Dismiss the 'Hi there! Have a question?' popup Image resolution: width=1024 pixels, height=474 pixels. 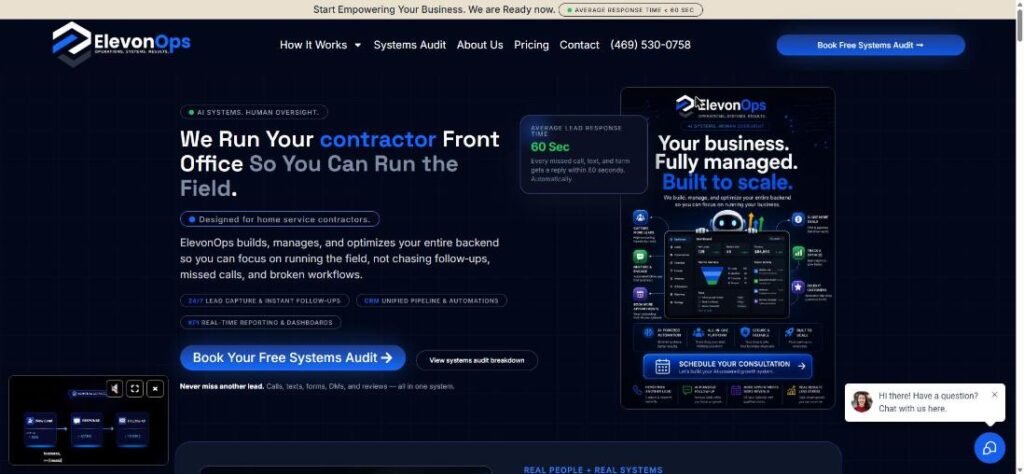994,394
